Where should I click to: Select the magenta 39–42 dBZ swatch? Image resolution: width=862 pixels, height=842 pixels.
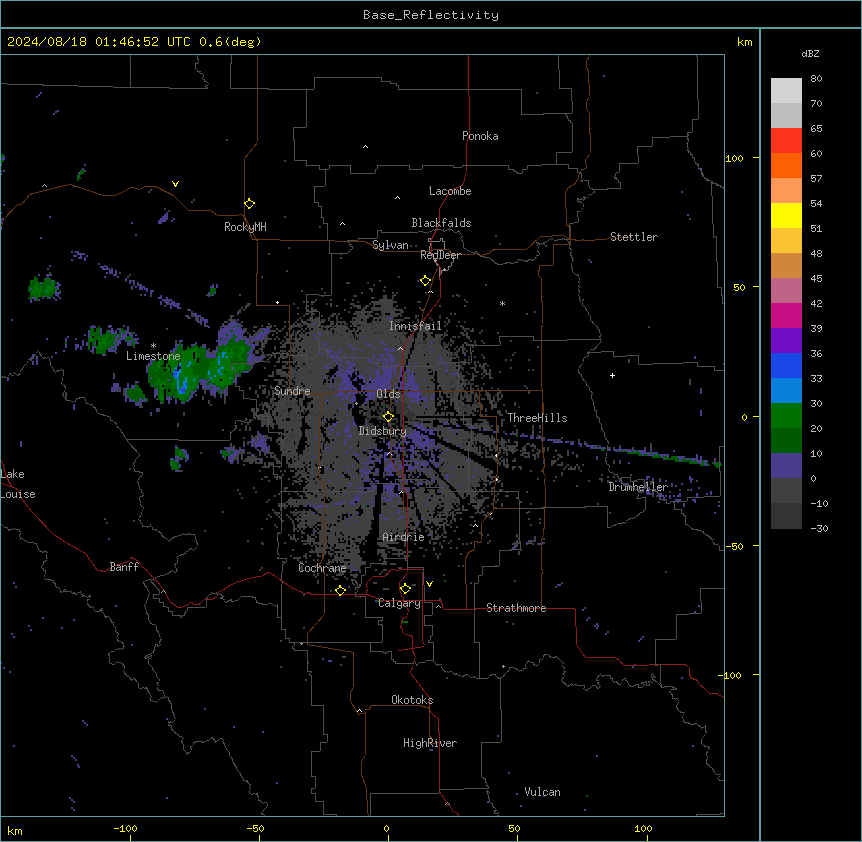[786, 315]
